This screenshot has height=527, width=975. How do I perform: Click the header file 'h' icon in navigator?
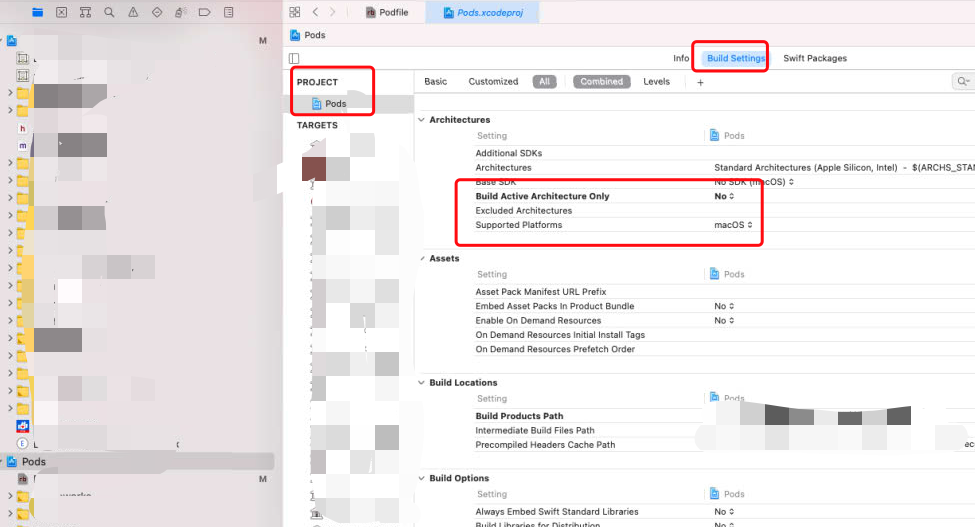click(x=22, y=128)
